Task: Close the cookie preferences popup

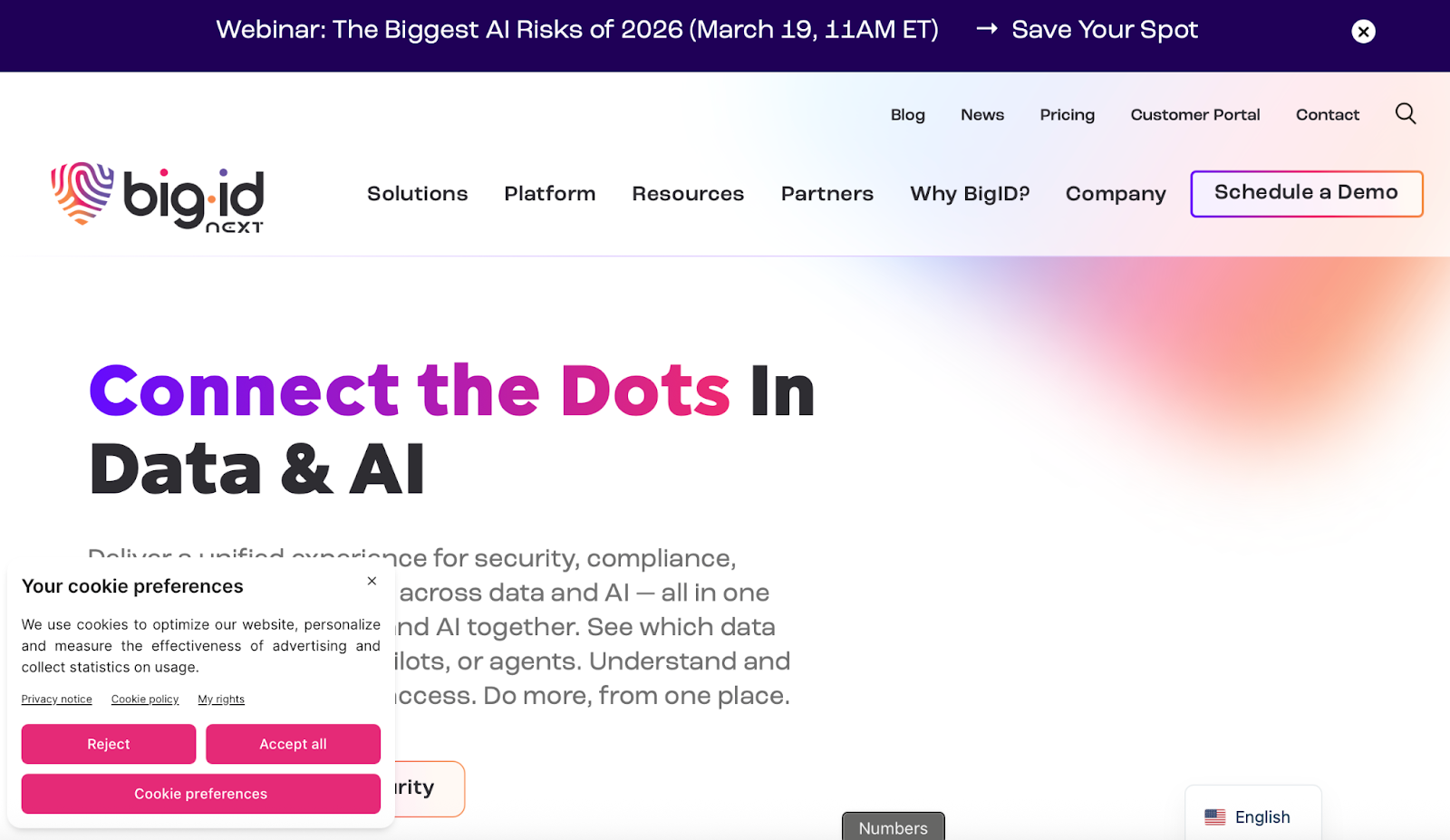Action: click(x=371, y=581)
